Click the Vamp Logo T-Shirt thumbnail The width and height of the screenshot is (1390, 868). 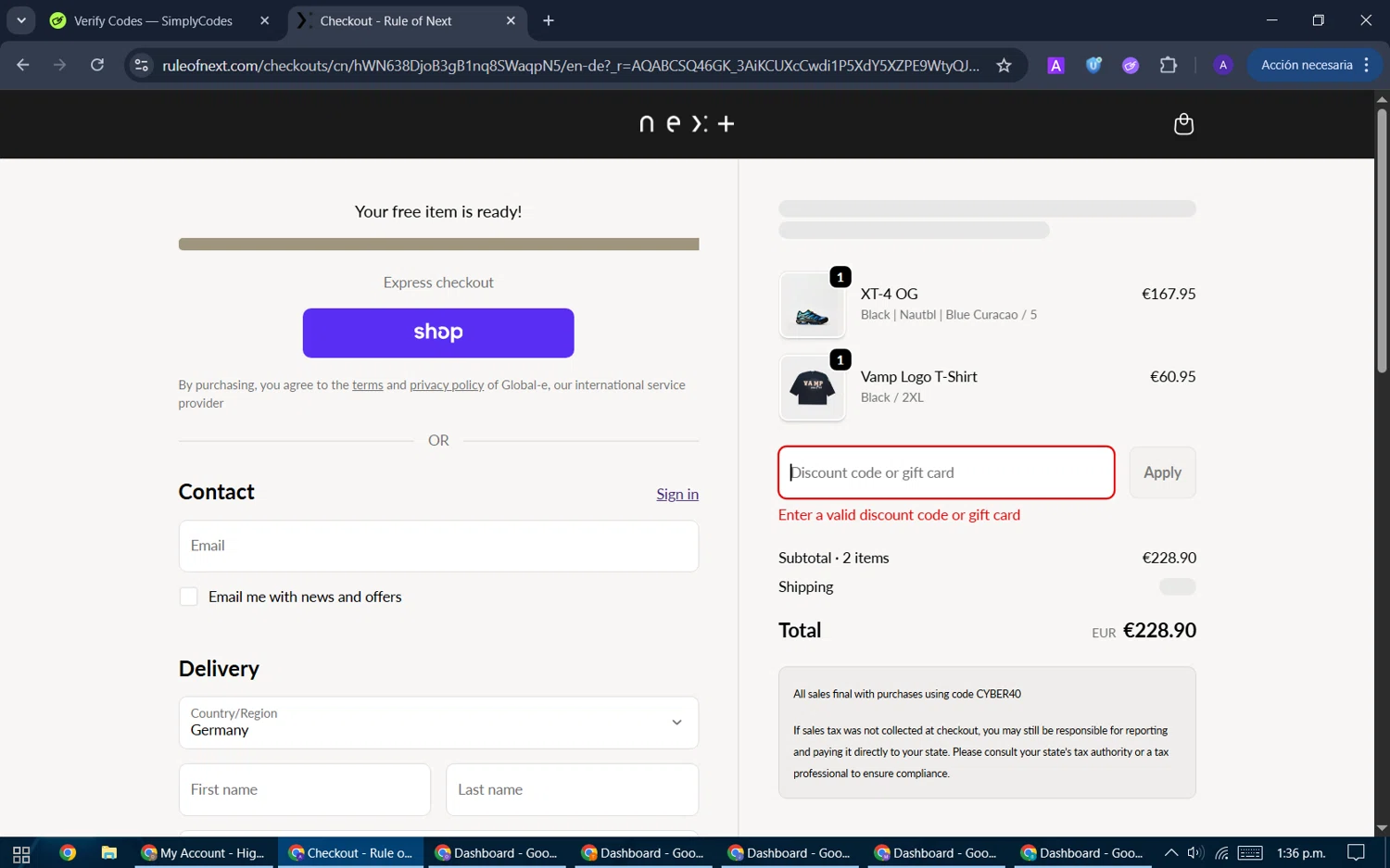[813, 388]
